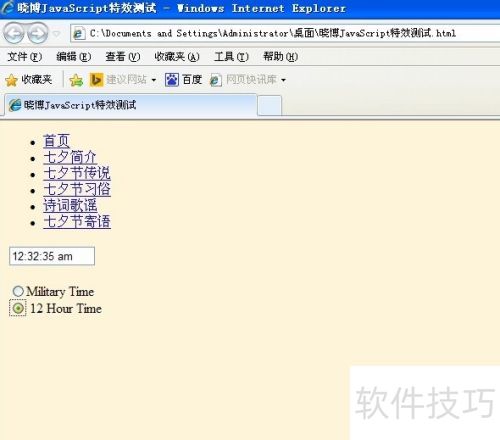Open the 收藏夹 favorites star button
The width and height of the screenshot is (500, 440).
(x=29, y=80)
